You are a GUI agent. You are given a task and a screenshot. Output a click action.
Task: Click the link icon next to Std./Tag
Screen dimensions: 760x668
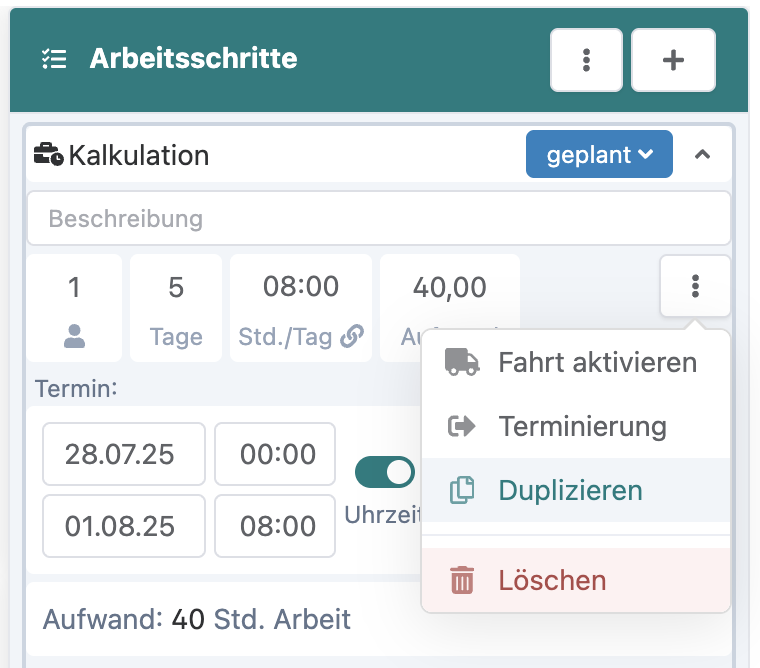pos(352,337)
